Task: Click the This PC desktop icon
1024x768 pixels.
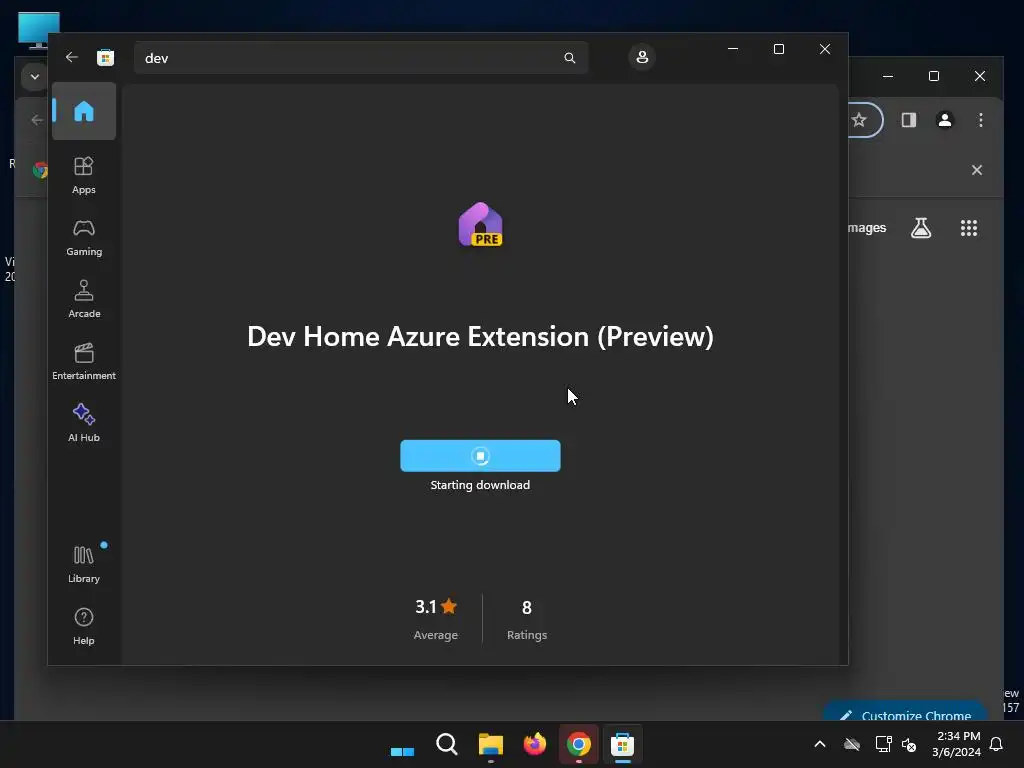Action: coord(39,30)
